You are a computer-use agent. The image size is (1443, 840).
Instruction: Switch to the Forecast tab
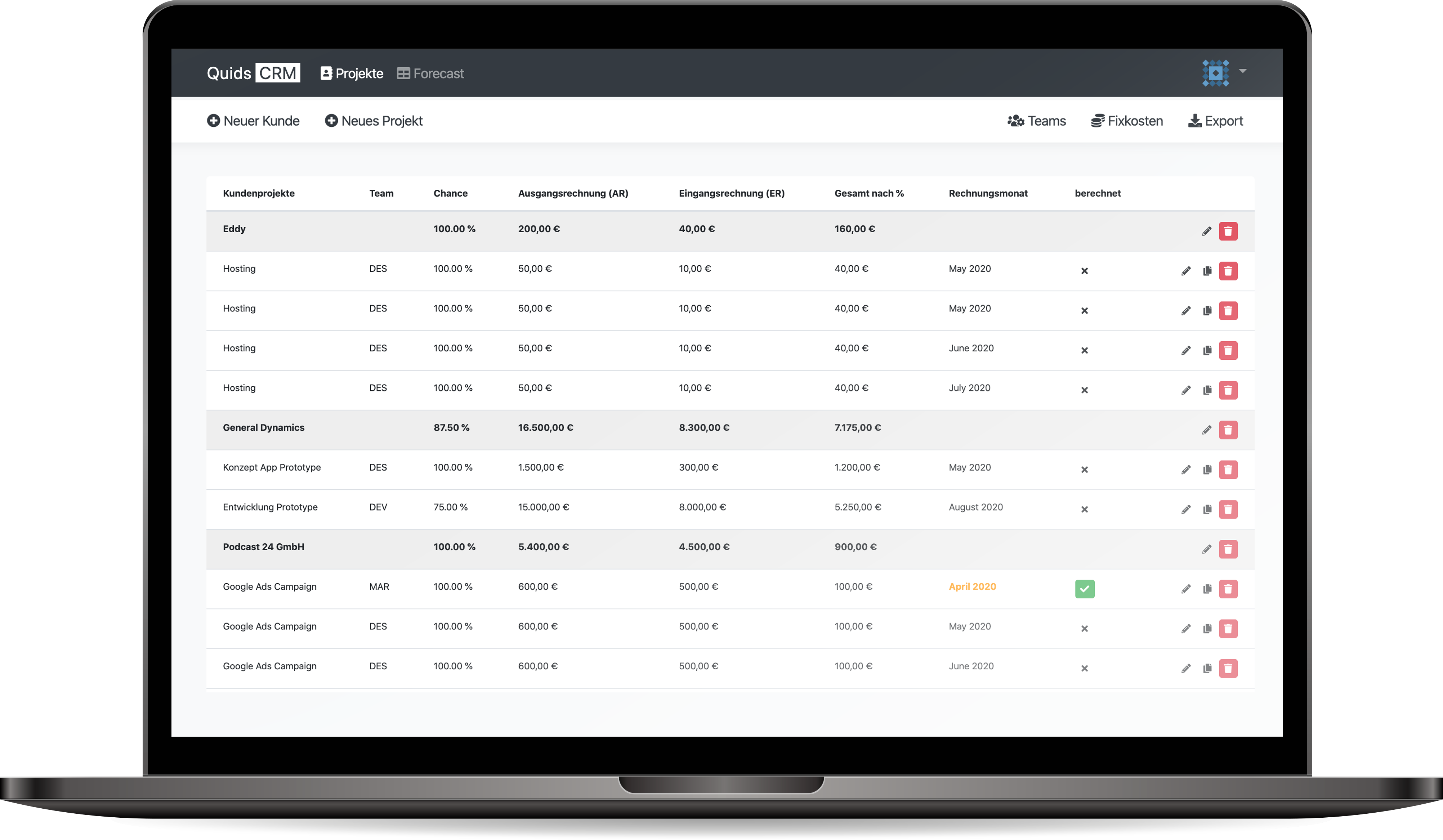430,73
